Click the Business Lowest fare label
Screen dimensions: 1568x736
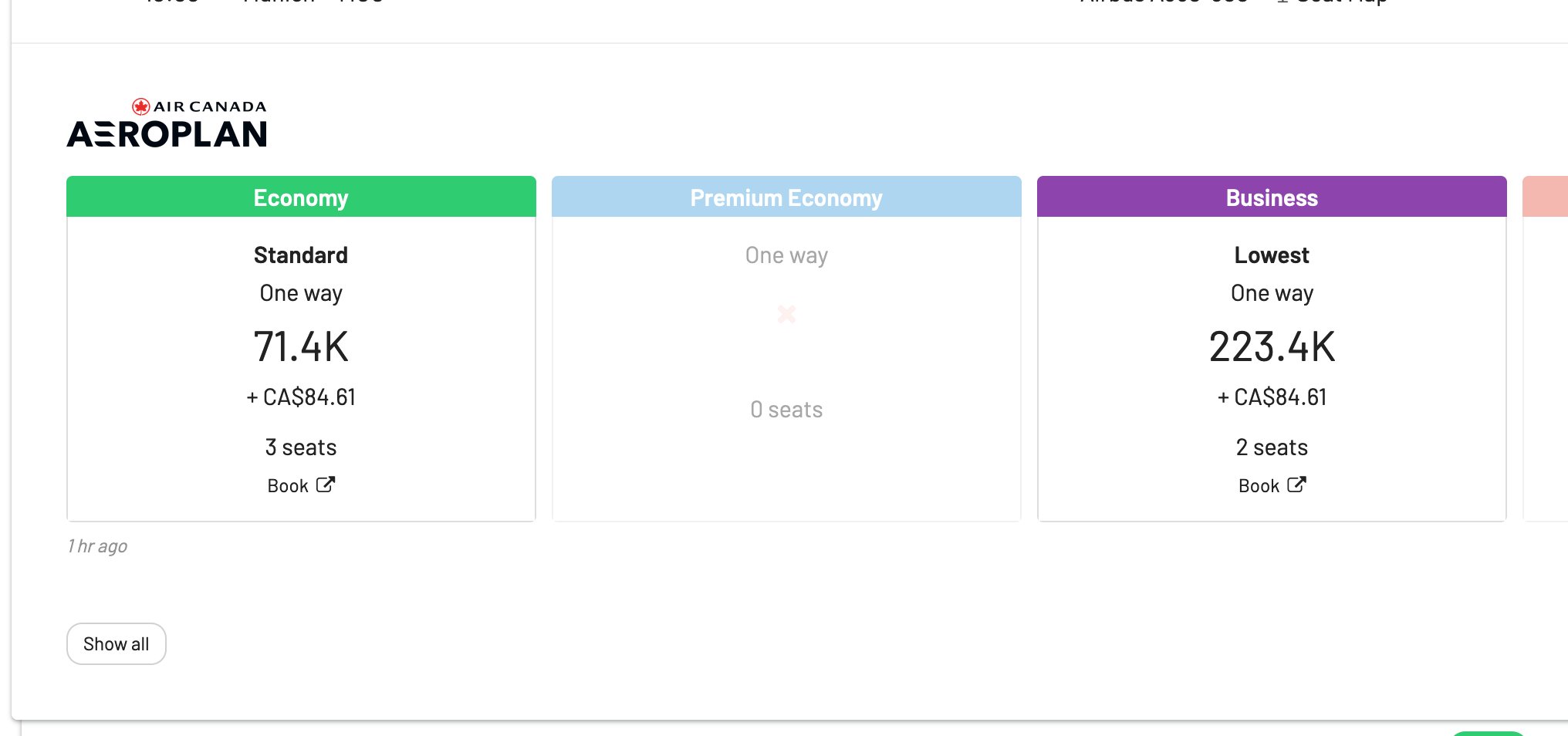pos(1272,255)
